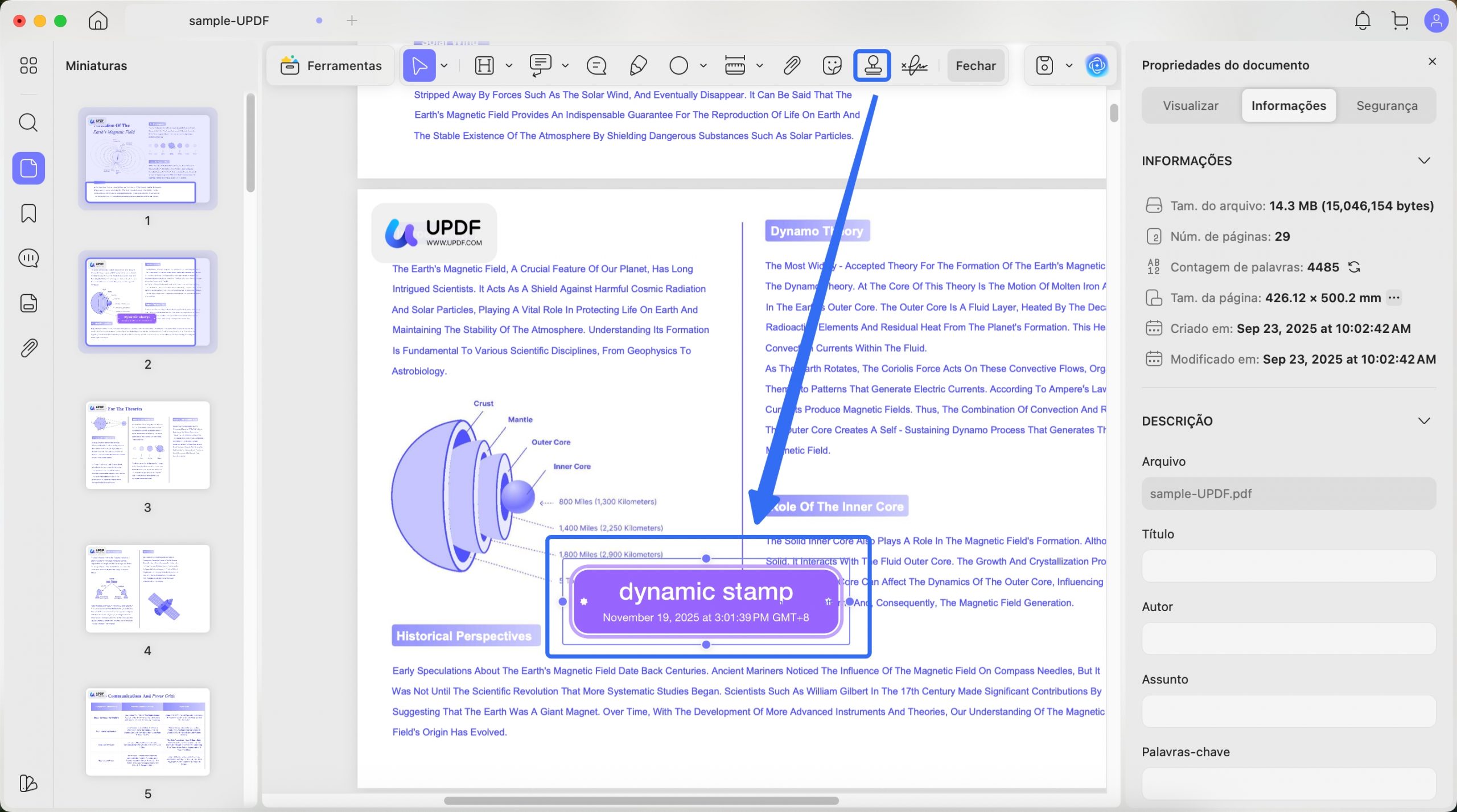
Task: Open the shape tool dropdown arrow
Action: 703,65
